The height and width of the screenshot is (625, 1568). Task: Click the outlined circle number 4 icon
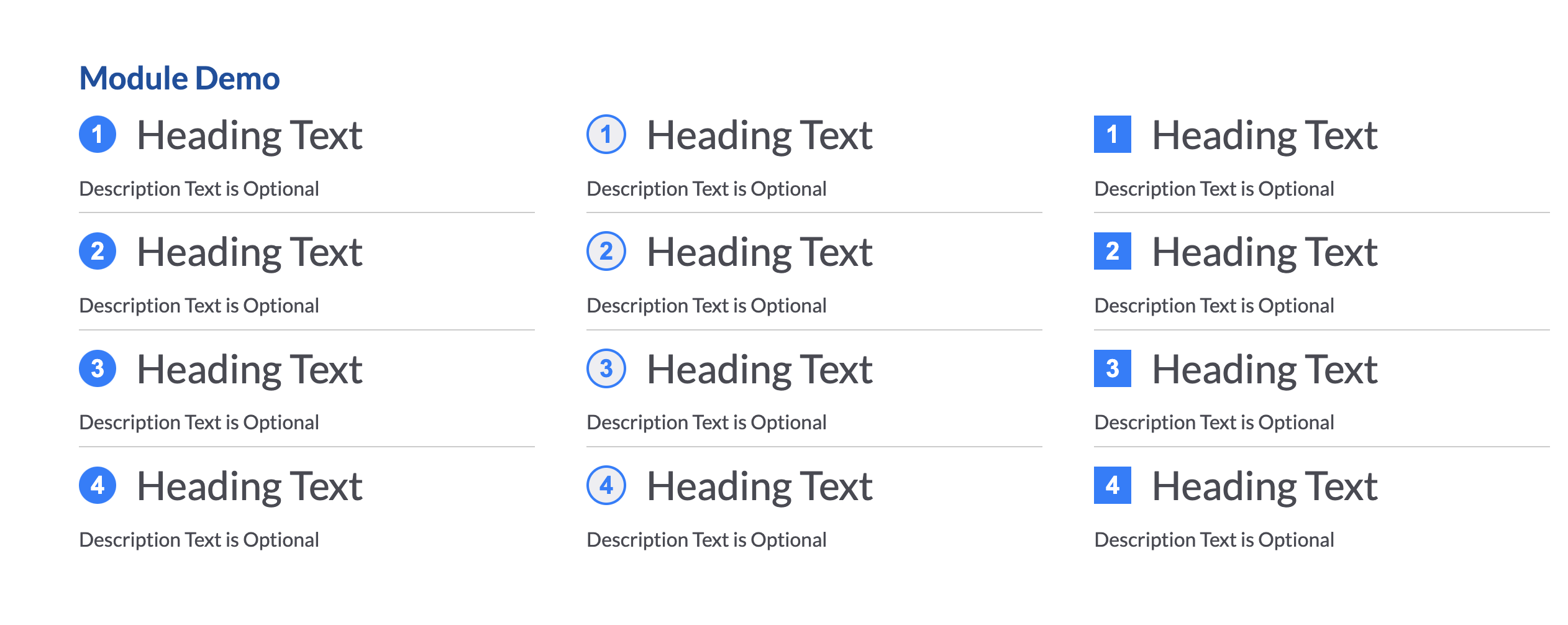[606, 485]
